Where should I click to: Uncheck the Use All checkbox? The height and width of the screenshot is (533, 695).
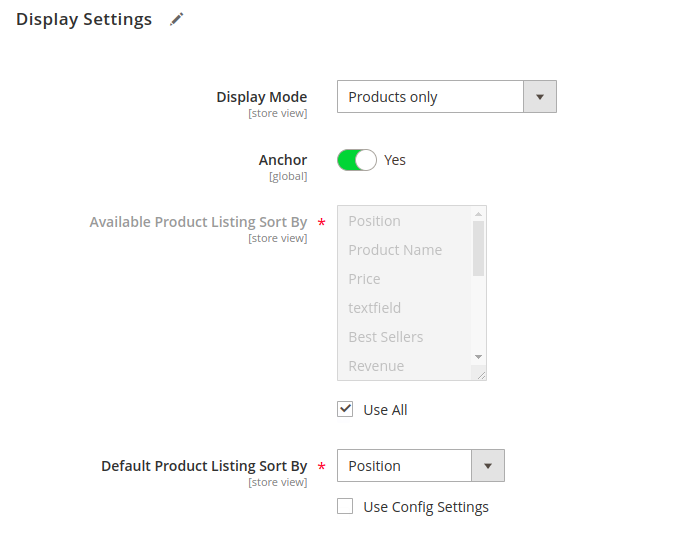click(345, 409)
